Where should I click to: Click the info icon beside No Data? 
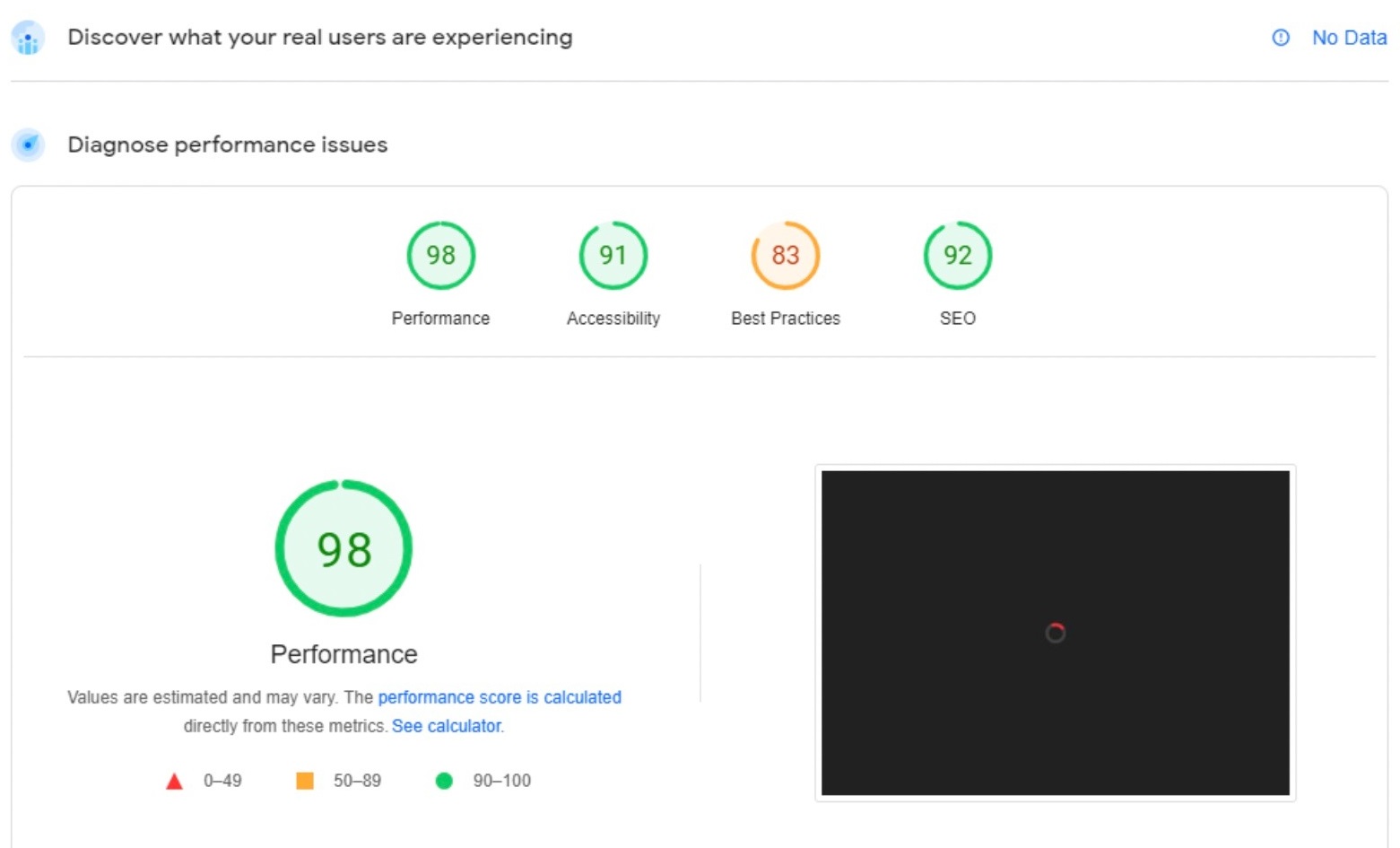point(1280,38)
